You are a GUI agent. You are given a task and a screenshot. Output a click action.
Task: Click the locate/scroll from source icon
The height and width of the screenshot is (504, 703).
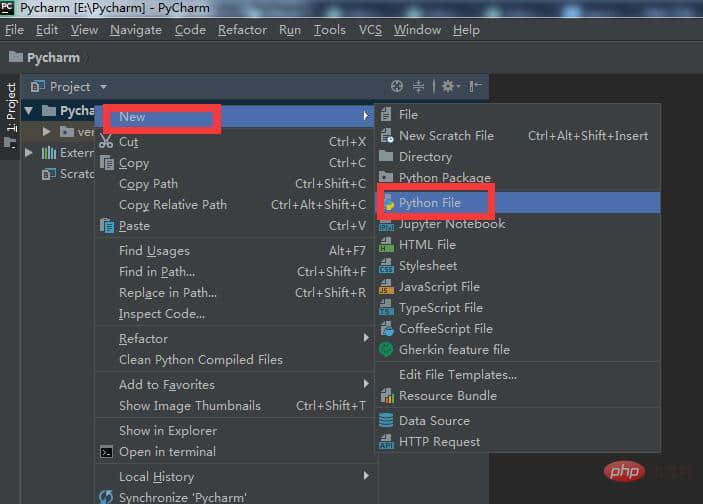pos(397,86)
